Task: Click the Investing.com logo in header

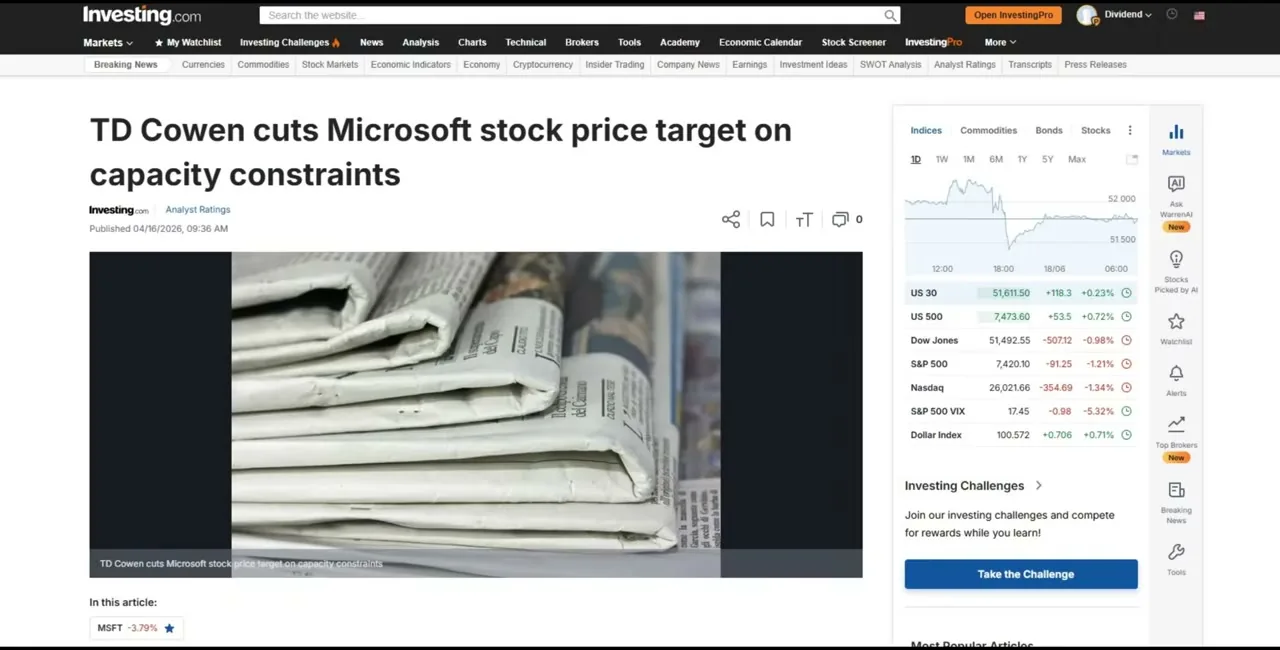Action: coord(141,15)
